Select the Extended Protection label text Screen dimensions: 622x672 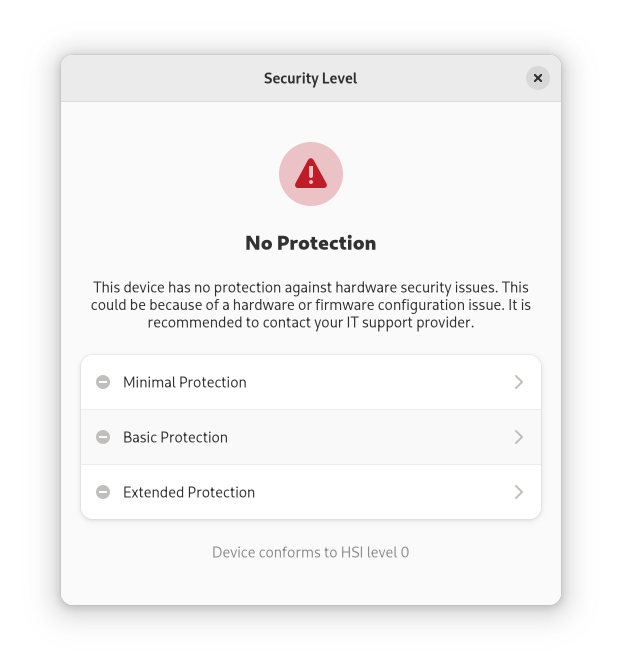click(189, 492)
